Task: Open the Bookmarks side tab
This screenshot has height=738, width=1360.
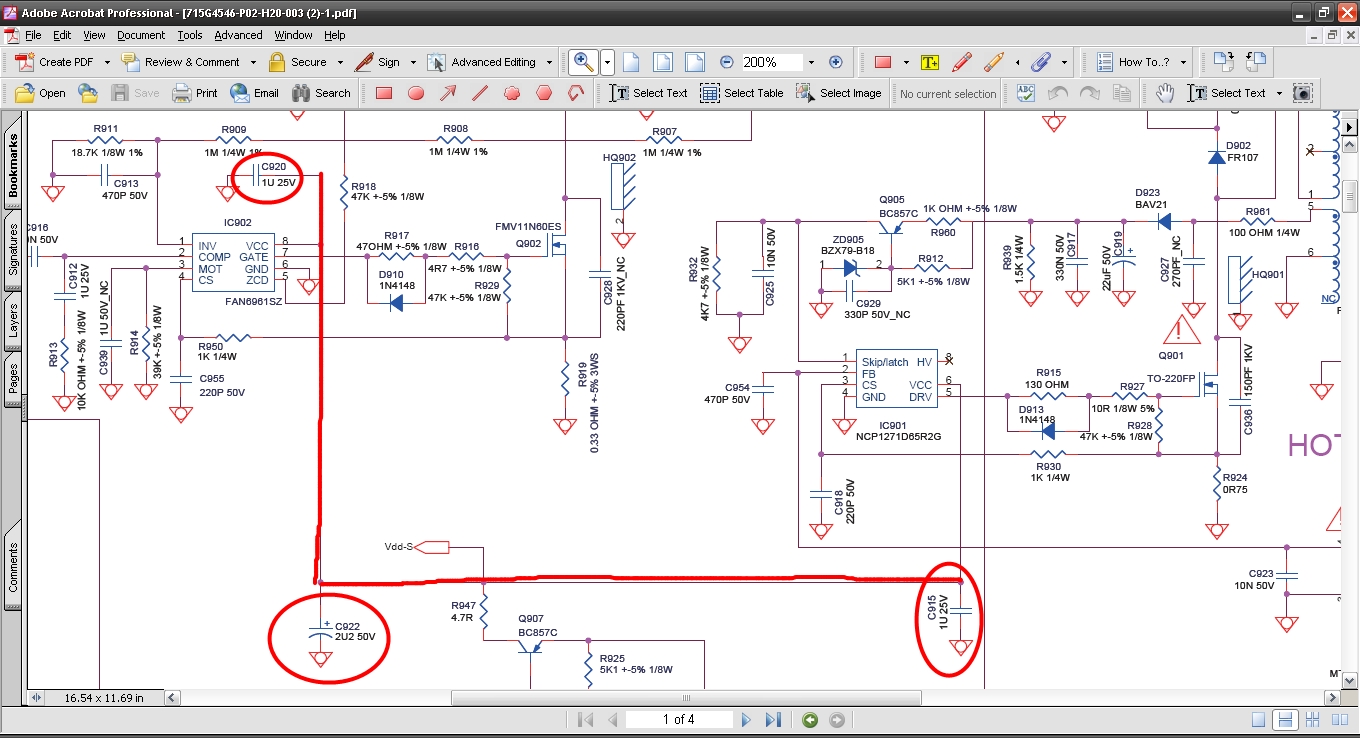Action: pos(13,165)
